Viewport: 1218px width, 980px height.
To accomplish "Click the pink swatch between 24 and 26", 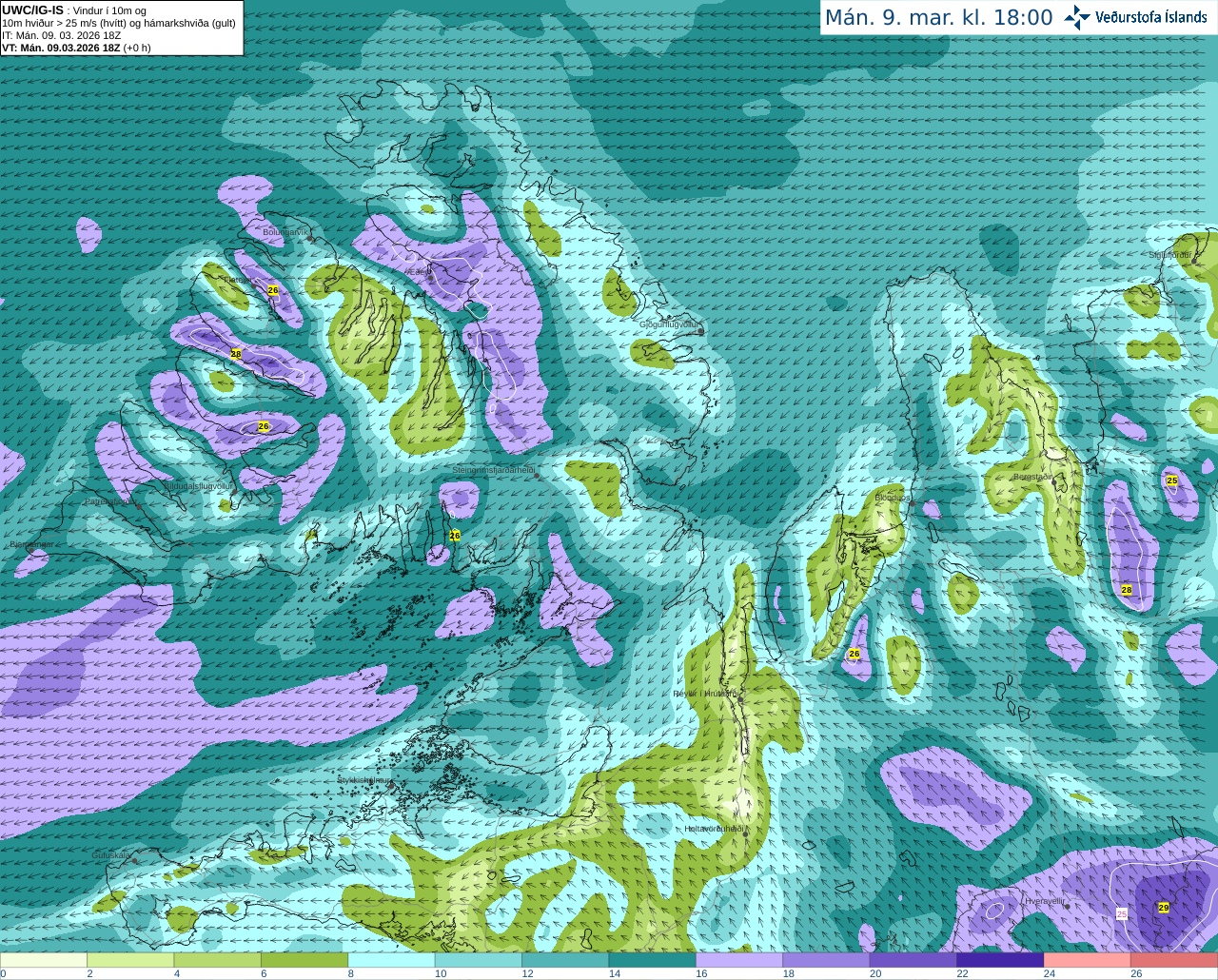I will click(1088, 960).
